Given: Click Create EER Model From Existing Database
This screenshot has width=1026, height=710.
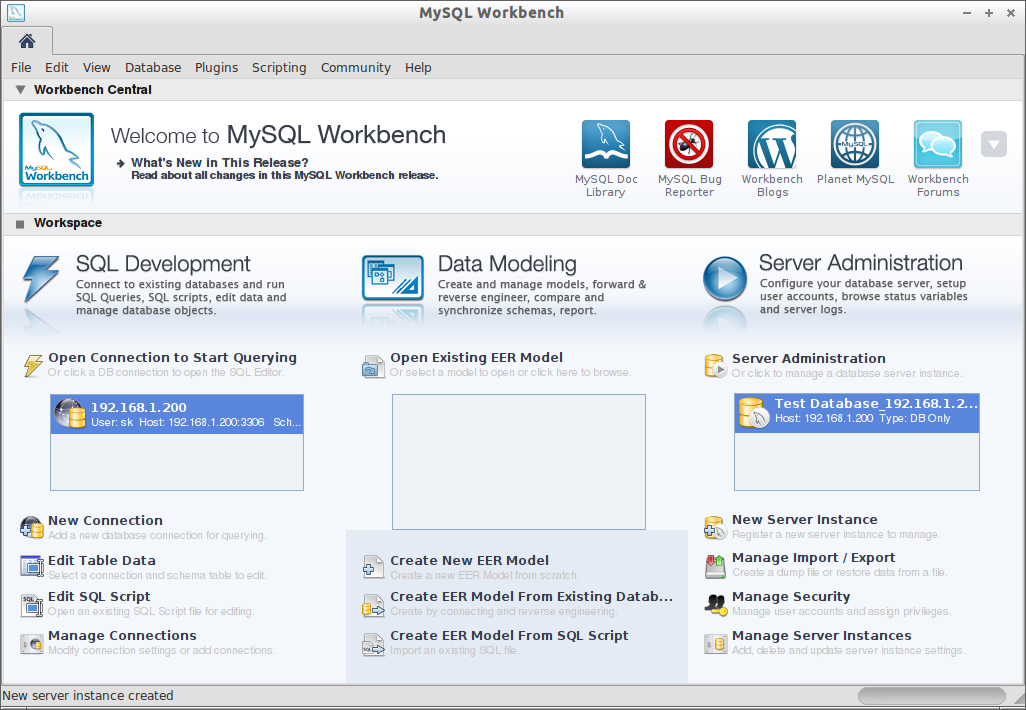Looking at the screenshot, I should [x=531, y=597].
